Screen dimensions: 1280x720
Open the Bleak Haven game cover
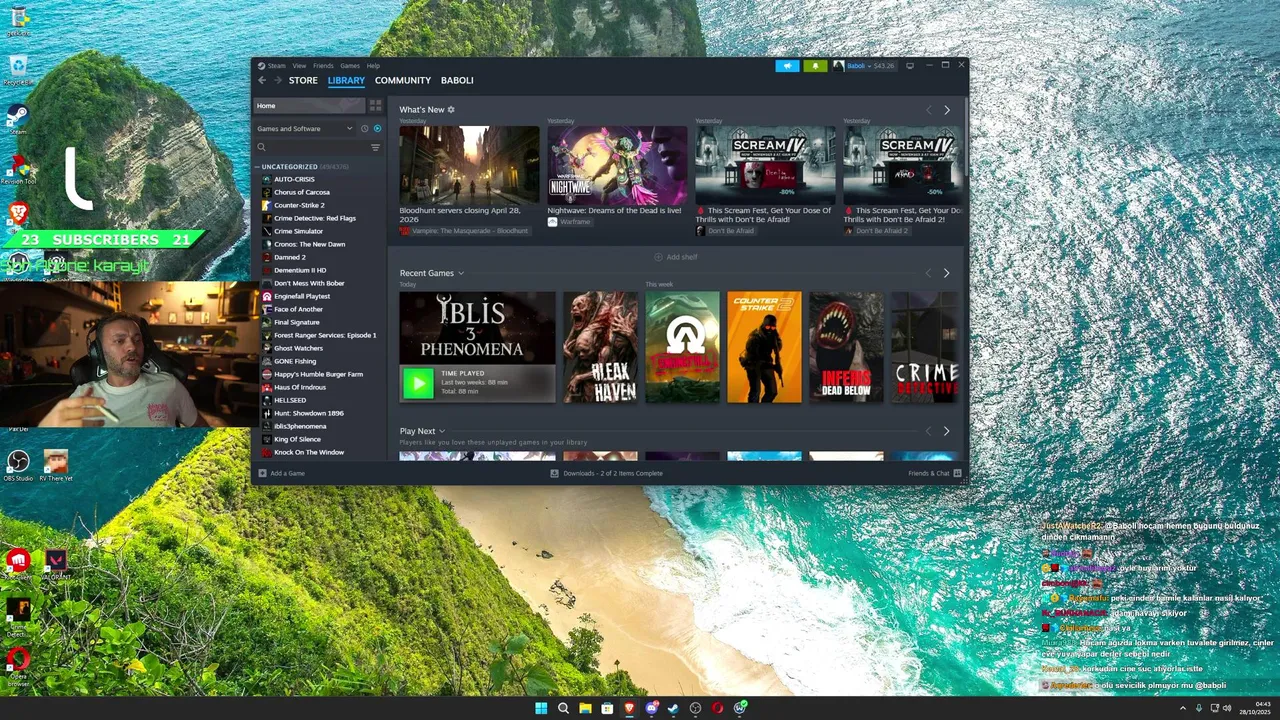(600, 347)
